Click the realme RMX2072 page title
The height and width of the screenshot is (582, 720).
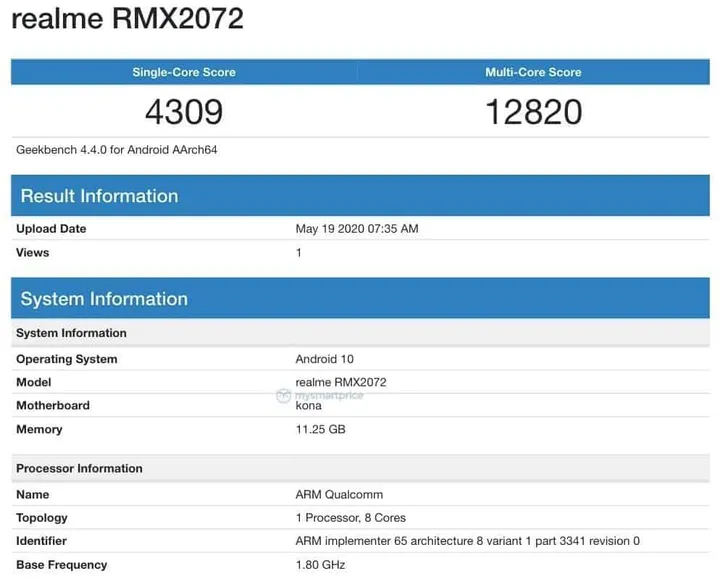(127, 20)
